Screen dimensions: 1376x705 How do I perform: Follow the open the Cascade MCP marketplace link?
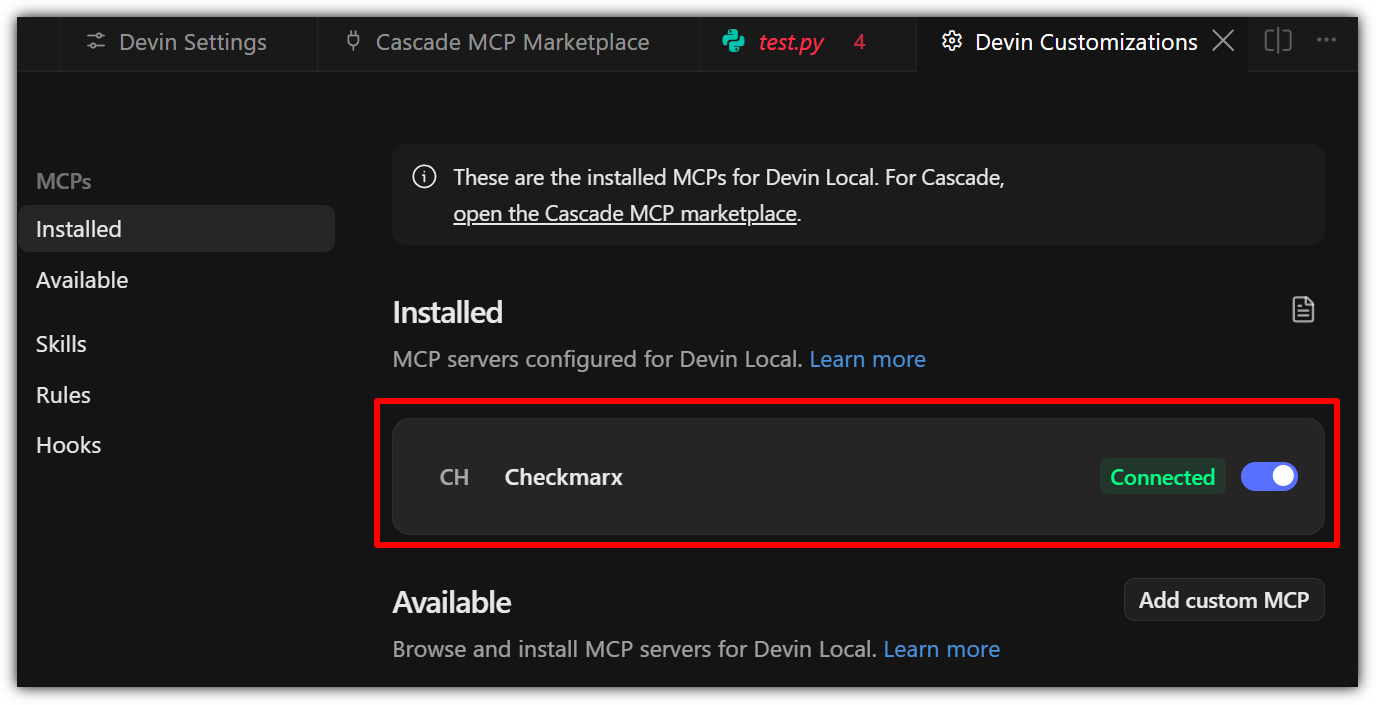click(x=625, y=214)
